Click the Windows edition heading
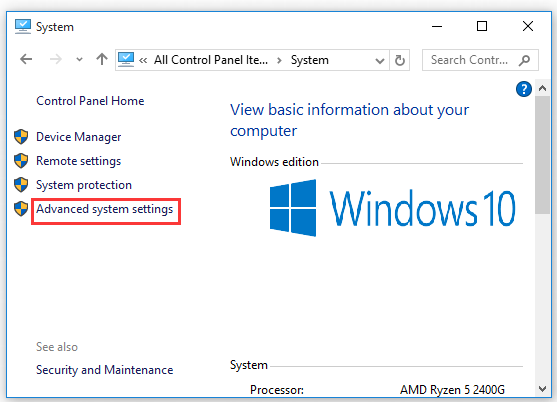557x402 pixels. [274, 162]
